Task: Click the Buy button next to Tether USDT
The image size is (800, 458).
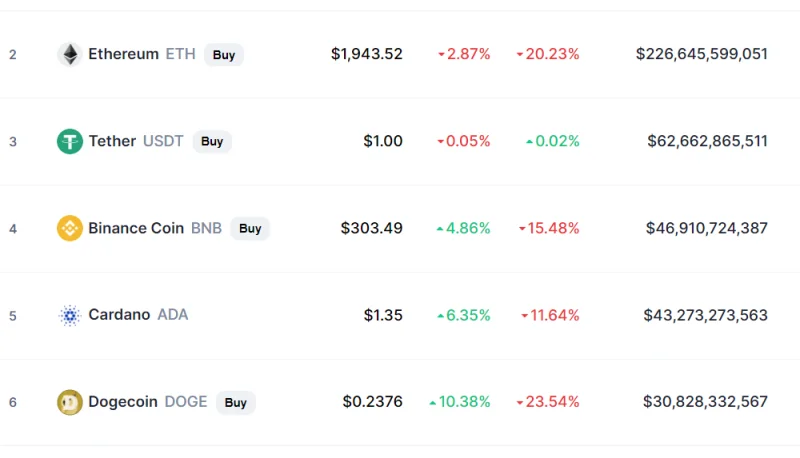Action: 212,141
